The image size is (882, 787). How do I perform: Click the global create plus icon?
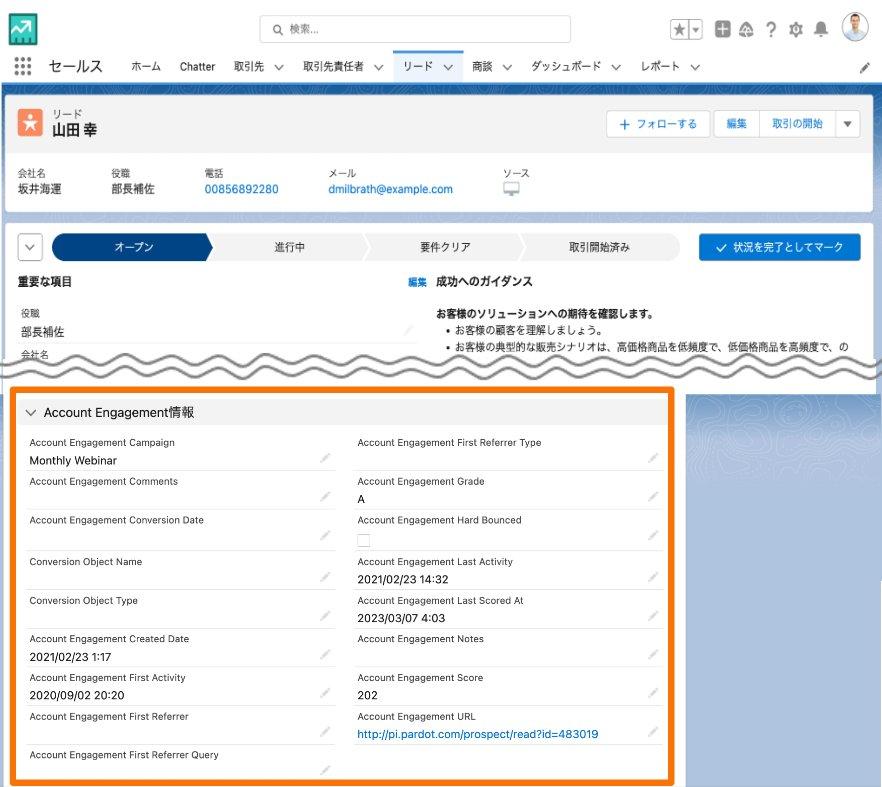722,29
